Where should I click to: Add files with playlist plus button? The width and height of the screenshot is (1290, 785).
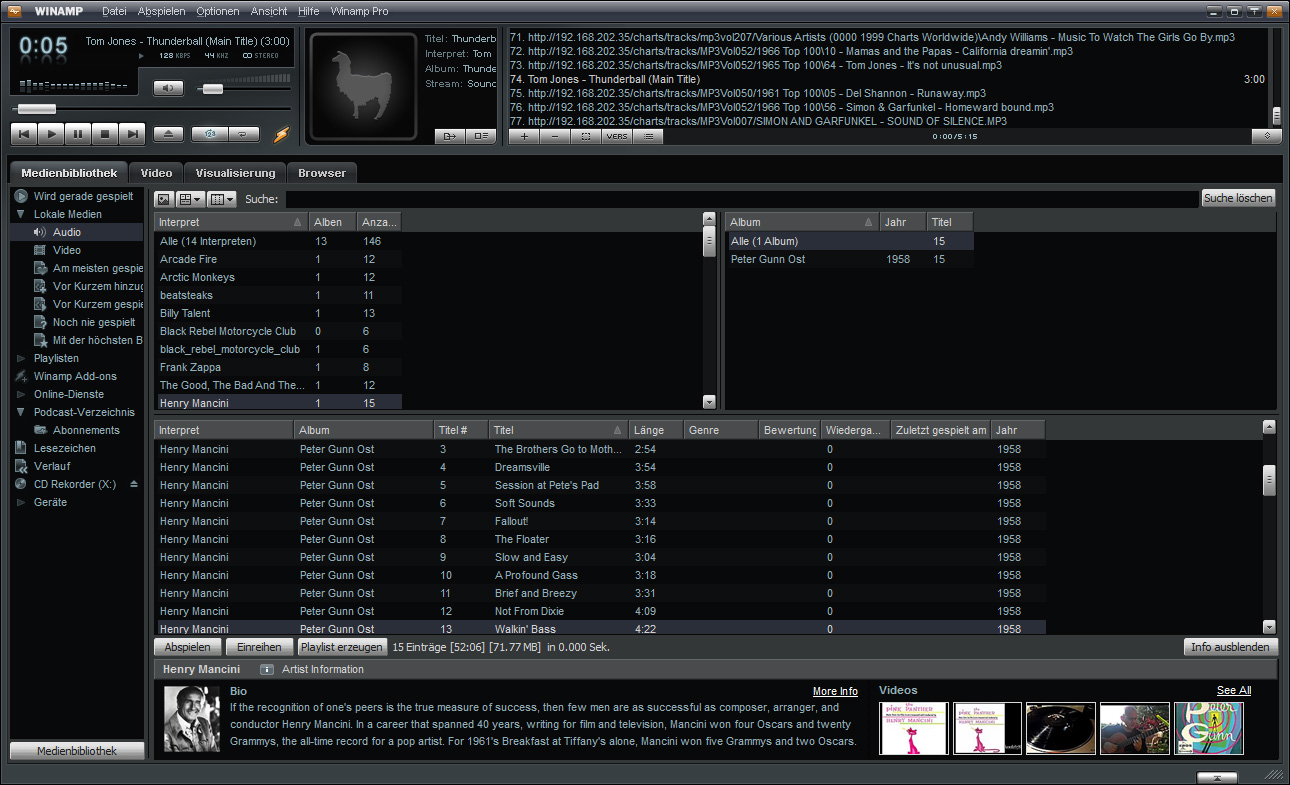[525, 136]
